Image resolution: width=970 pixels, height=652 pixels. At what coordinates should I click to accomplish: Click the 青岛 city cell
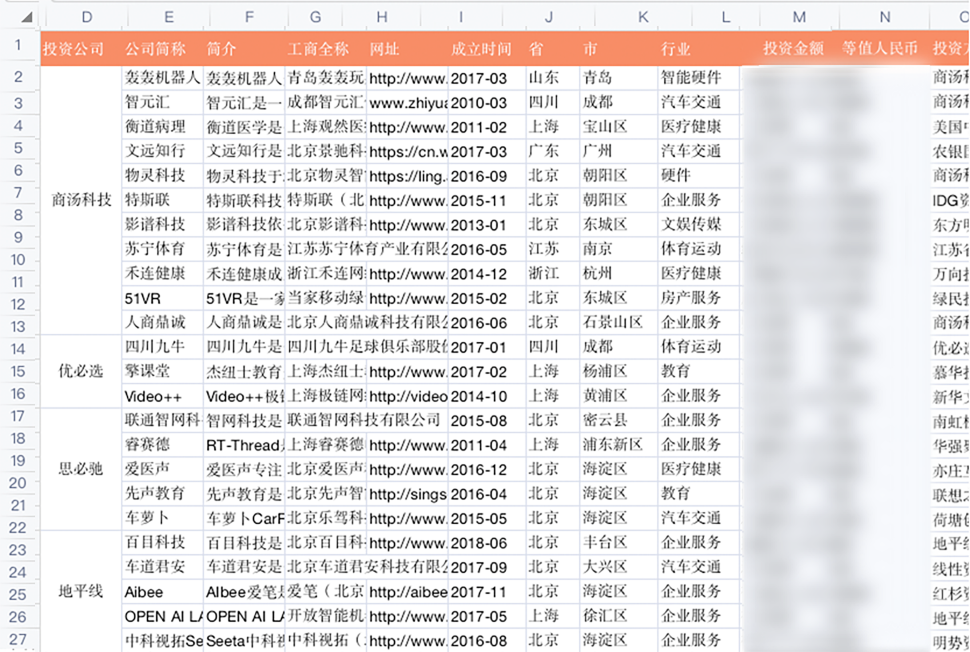[619, 78]
